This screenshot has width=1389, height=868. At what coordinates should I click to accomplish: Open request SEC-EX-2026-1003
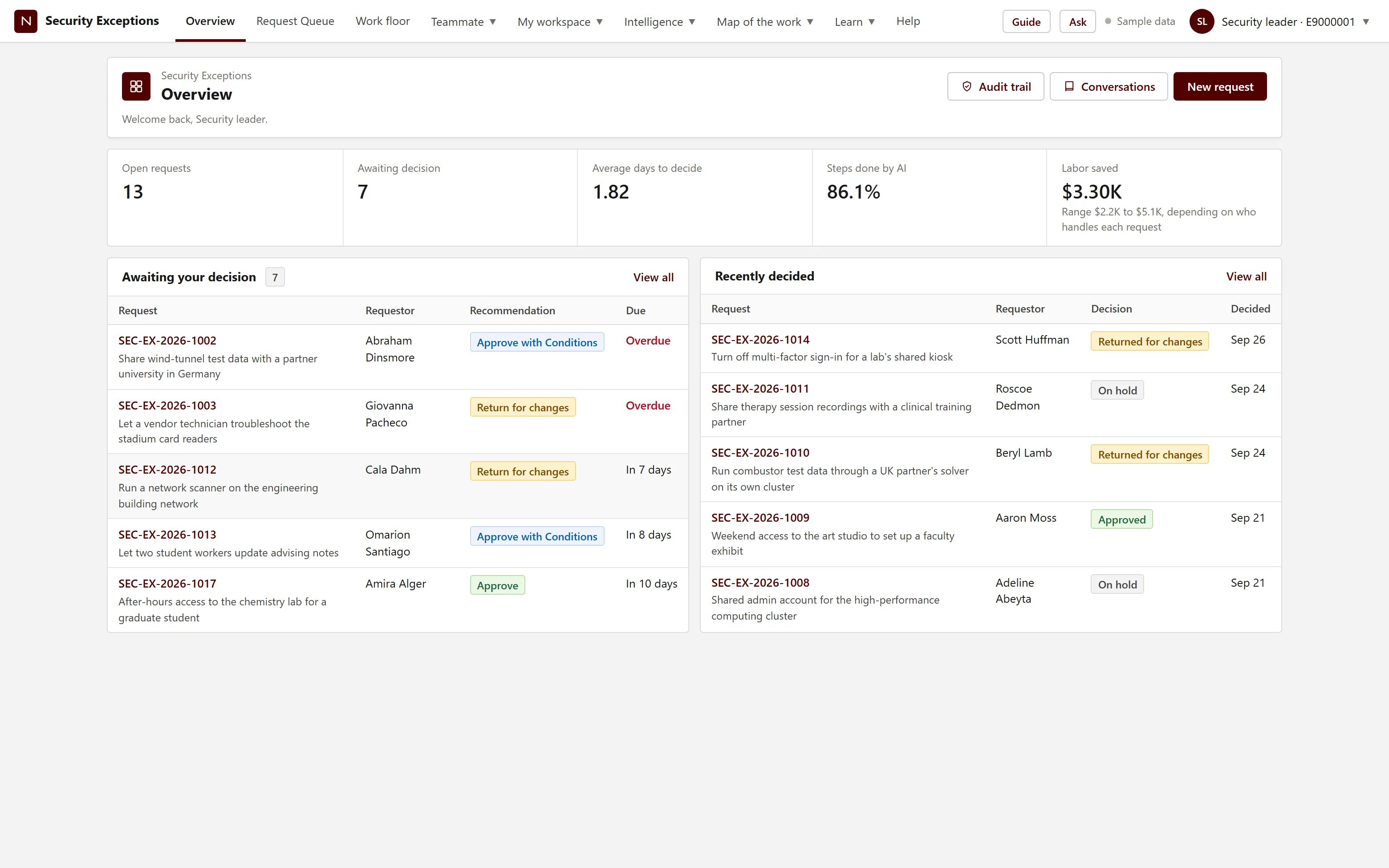[x=167, y=406]
